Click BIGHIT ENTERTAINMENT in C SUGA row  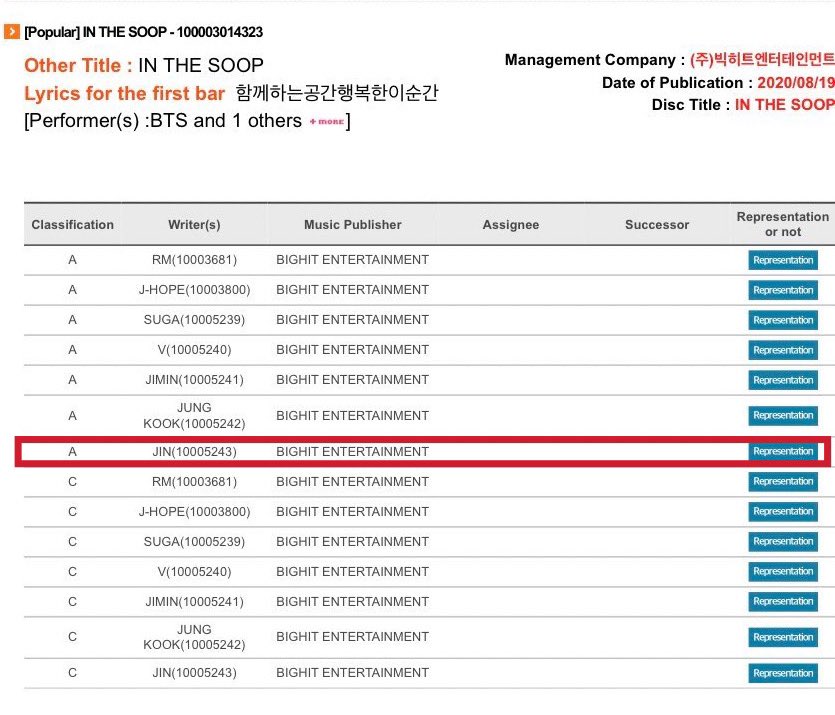(353, 541)
